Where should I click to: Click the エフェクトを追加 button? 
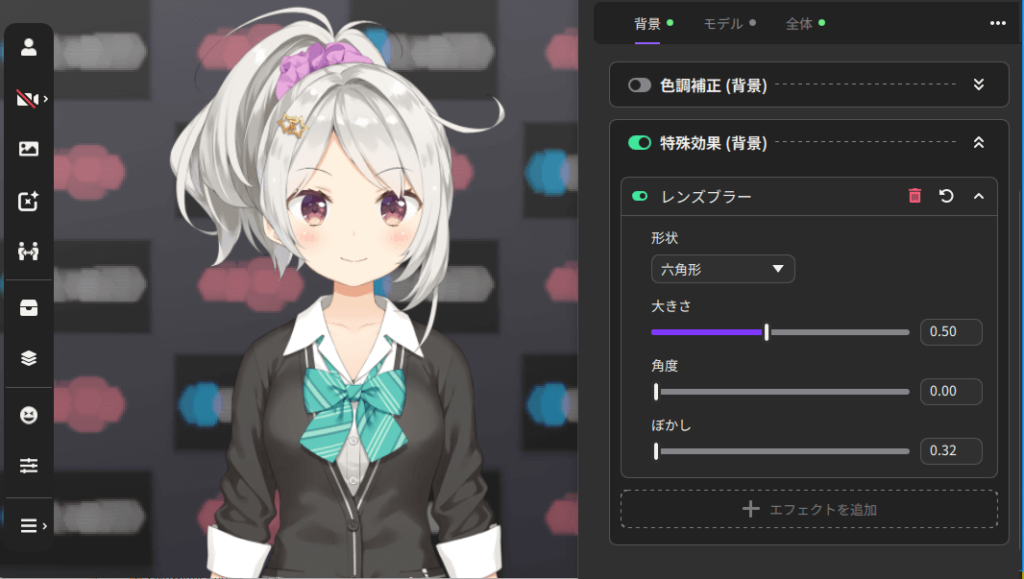pos(809,509)
